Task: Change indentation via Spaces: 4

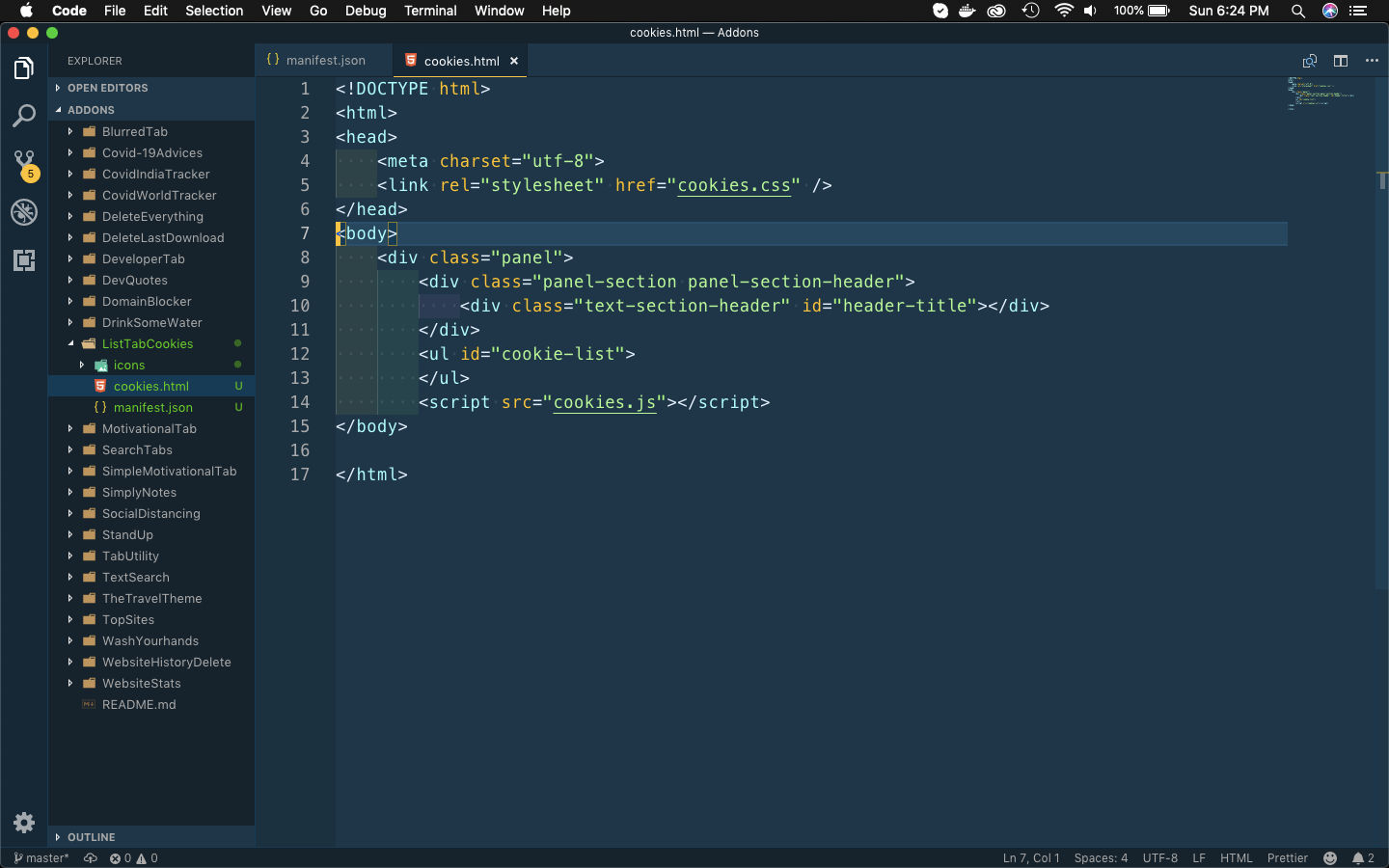Action: pos(1101,858)
